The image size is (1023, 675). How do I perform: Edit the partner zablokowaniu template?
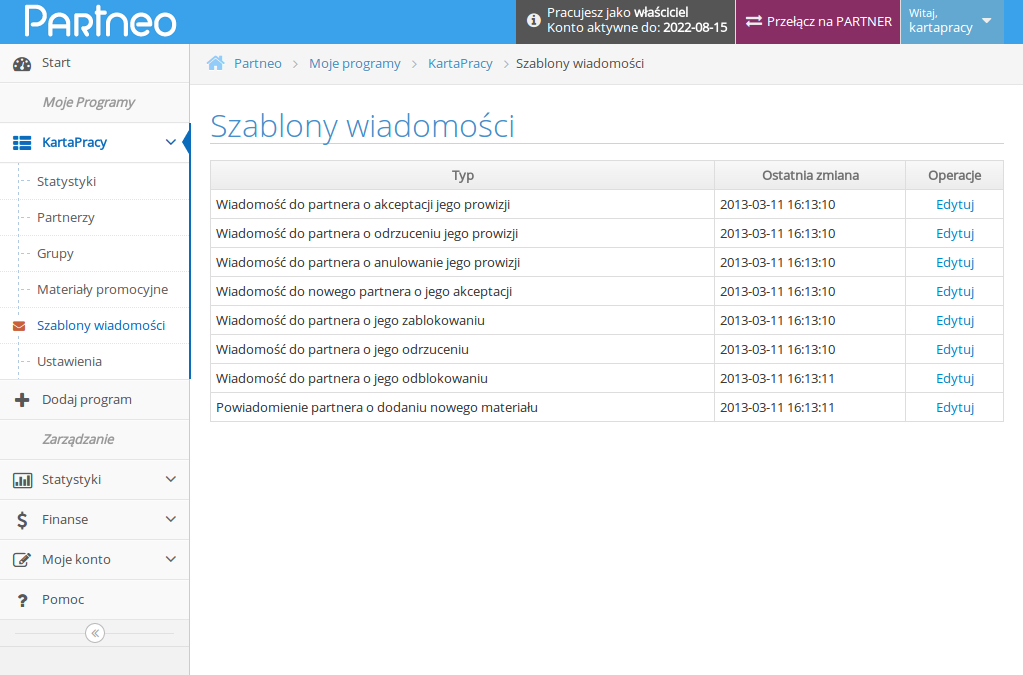(x=954, y=320)
